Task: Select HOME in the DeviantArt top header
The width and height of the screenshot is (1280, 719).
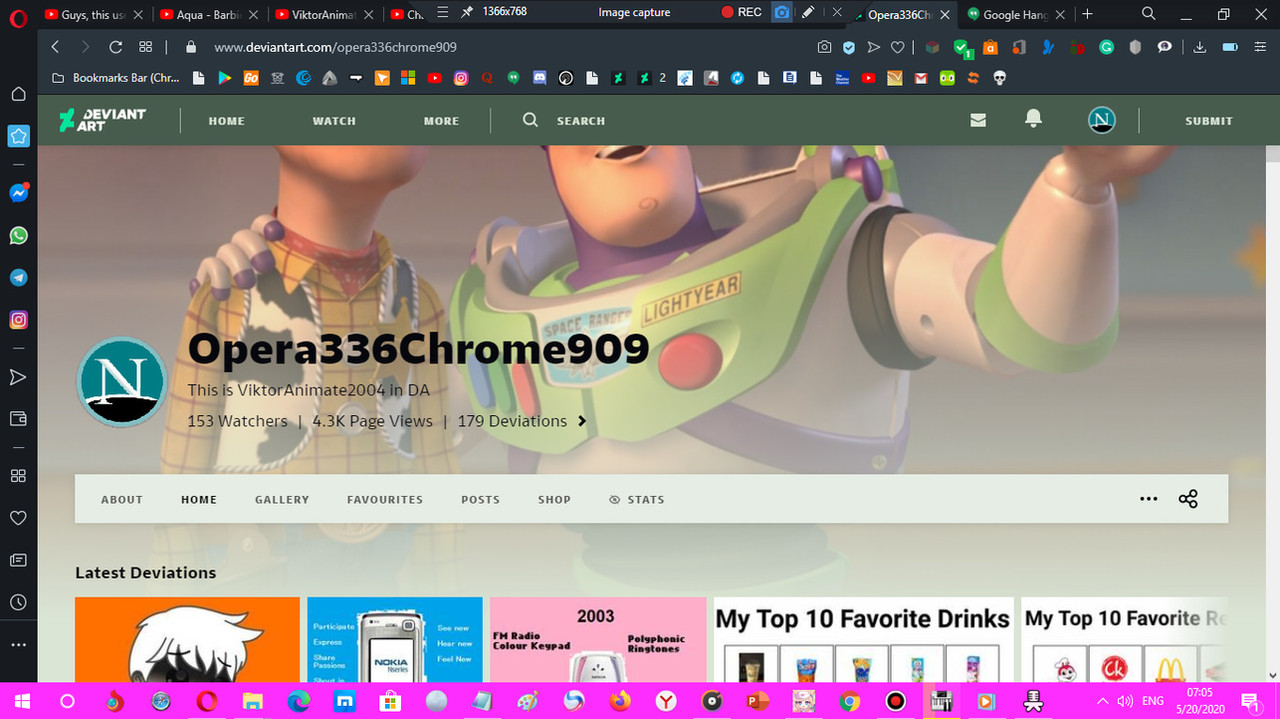Action: point(227,121)
